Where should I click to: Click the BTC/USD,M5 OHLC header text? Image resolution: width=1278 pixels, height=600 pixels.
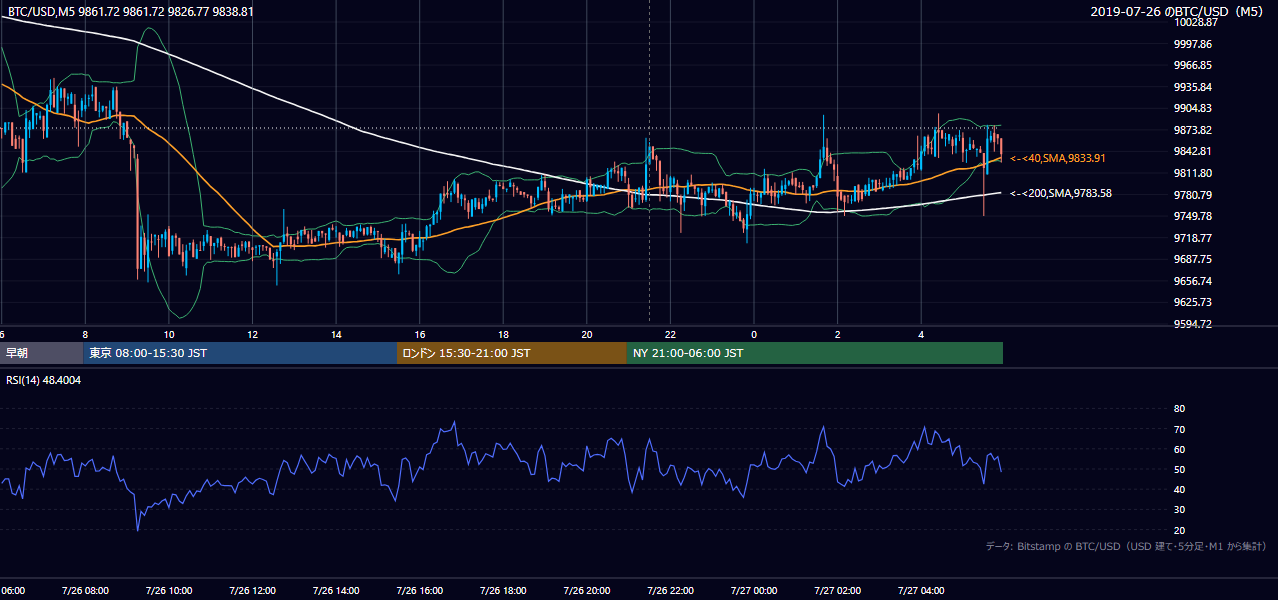click(x=131, y=11)
